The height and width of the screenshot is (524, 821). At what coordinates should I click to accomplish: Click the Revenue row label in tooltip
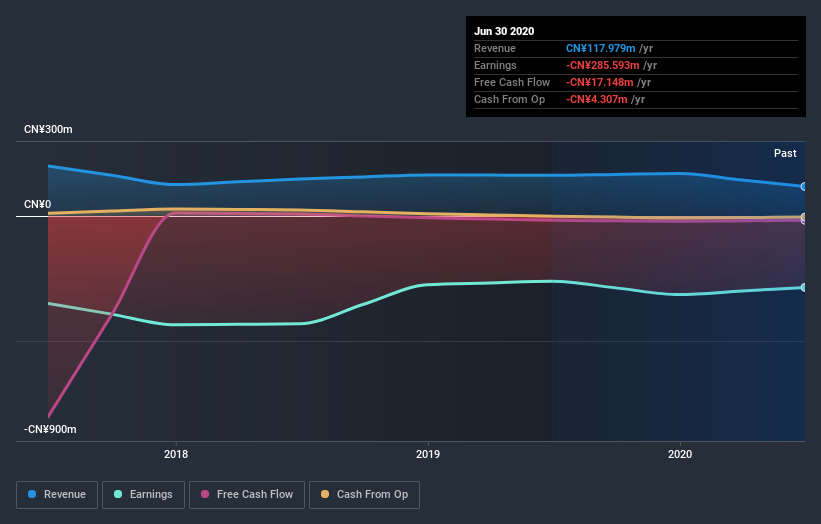coord(495,48)
